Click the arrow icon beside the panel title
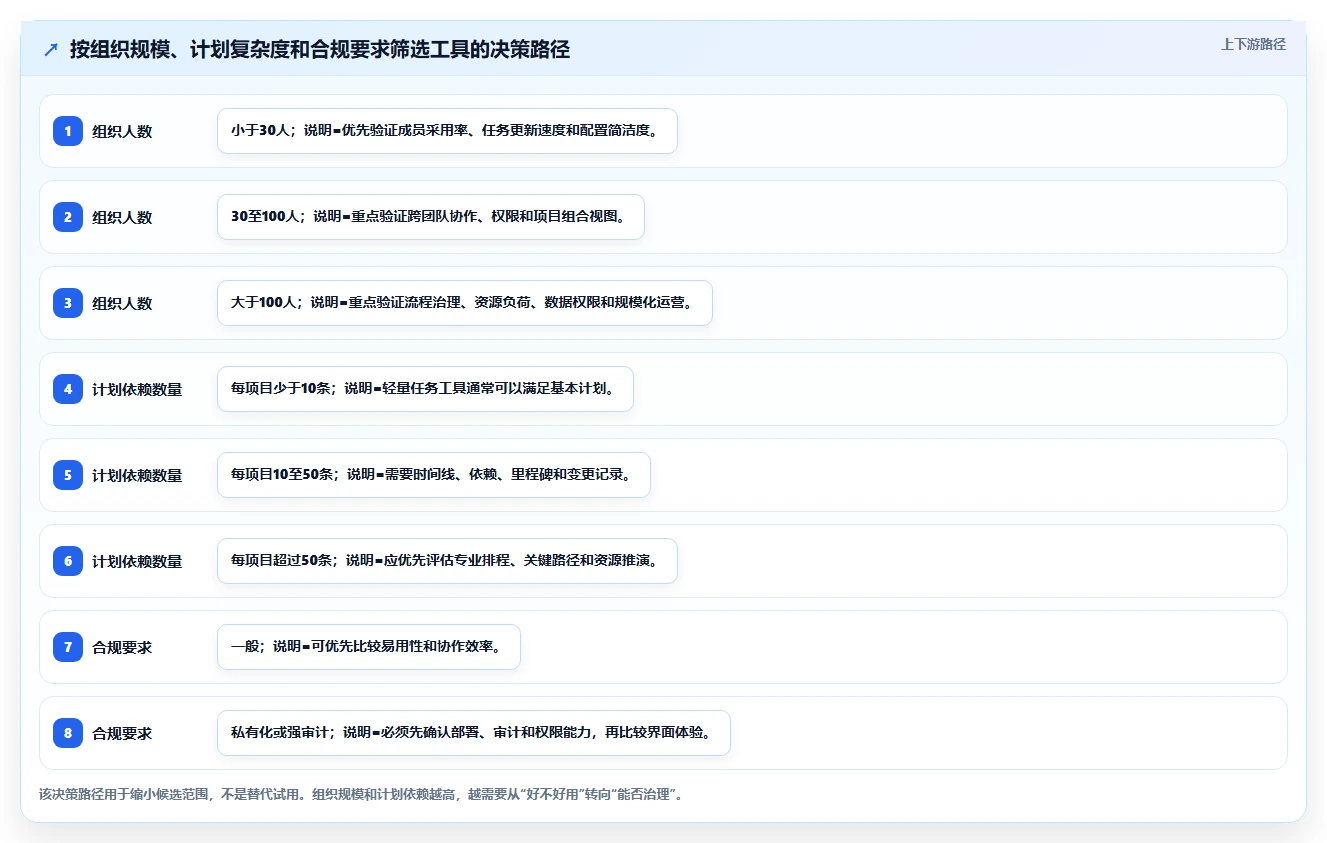This screenshot has height=843, width=1327. 51,49
